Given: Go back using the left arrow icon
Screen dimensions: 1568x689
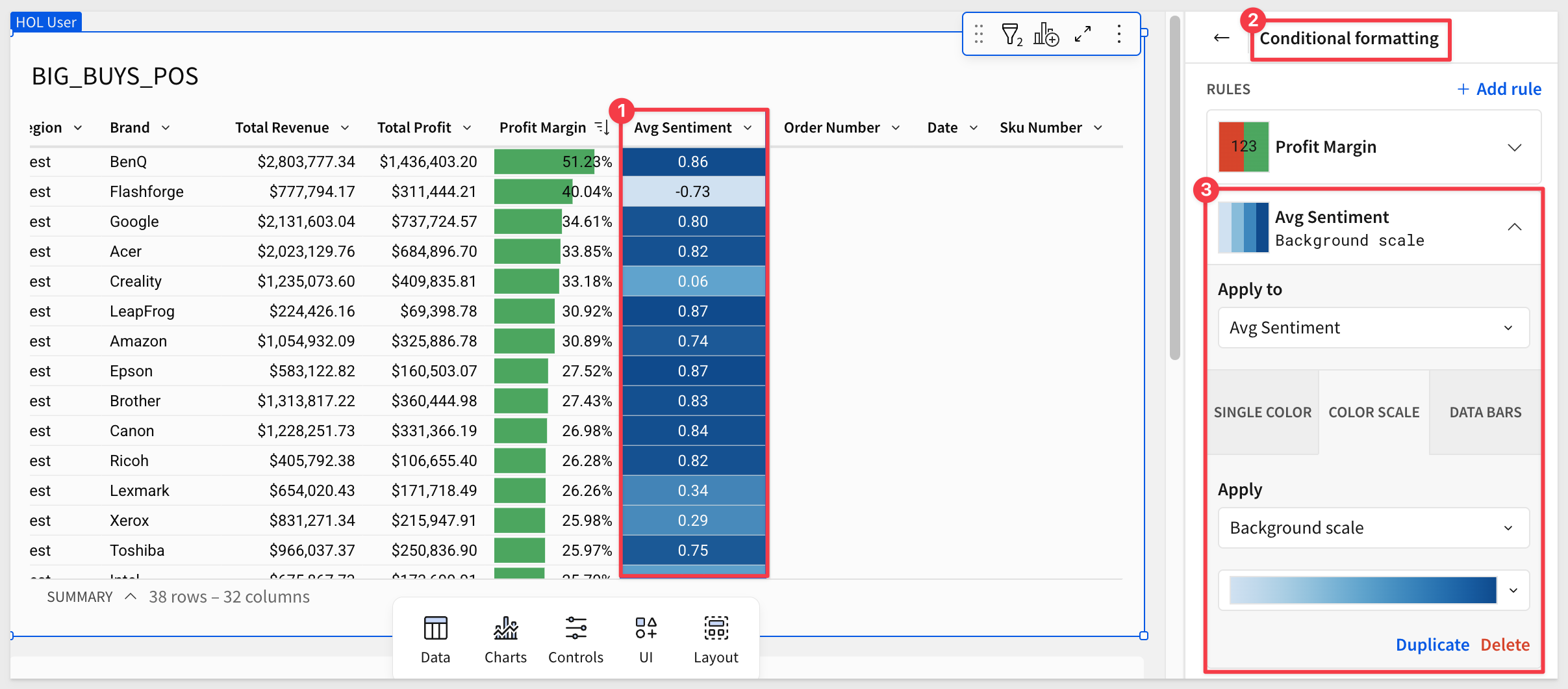Looking at the screenshot, I should coord(1222,38).
